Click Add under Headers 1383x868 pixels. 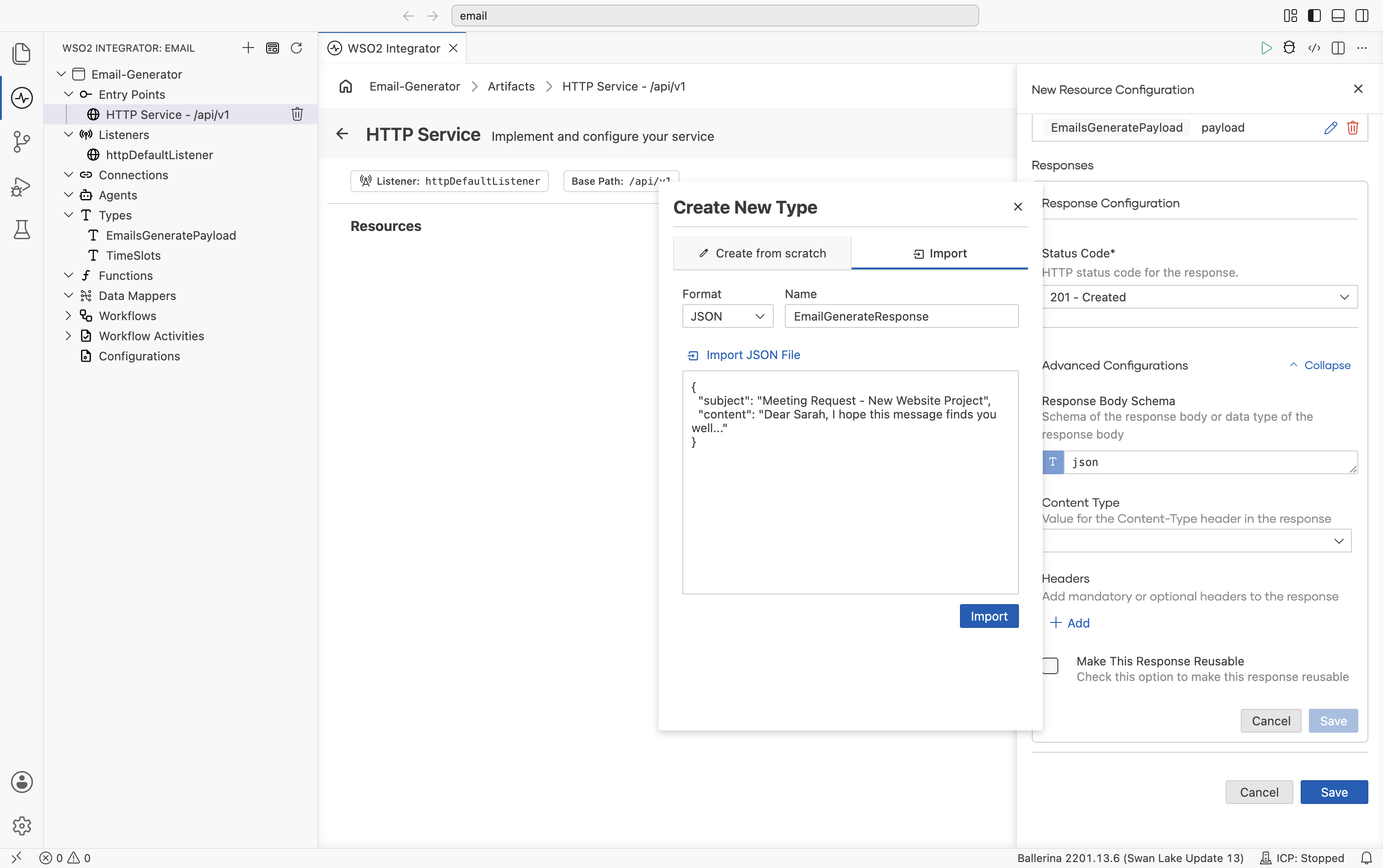[1070, 623]
